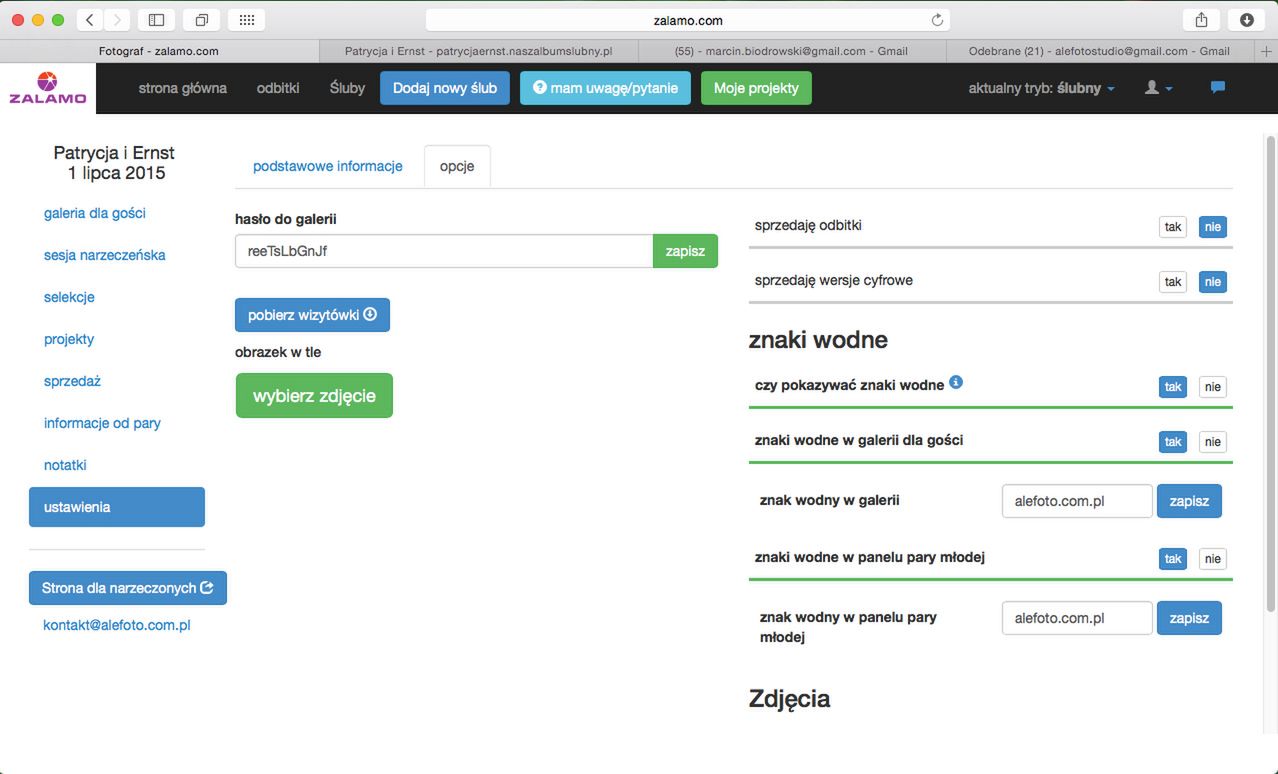Show Safari downloads
Viewport: 1278px width, 774px height.
point(1247,20)
